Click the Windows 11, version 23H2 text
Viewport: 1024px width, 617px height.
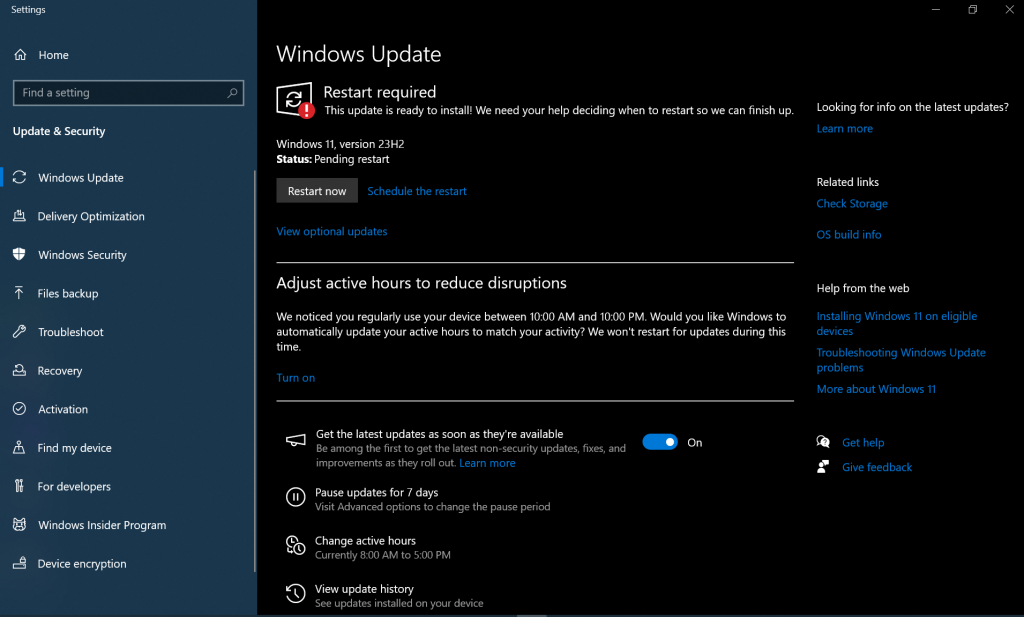click(x=340, y=144)
